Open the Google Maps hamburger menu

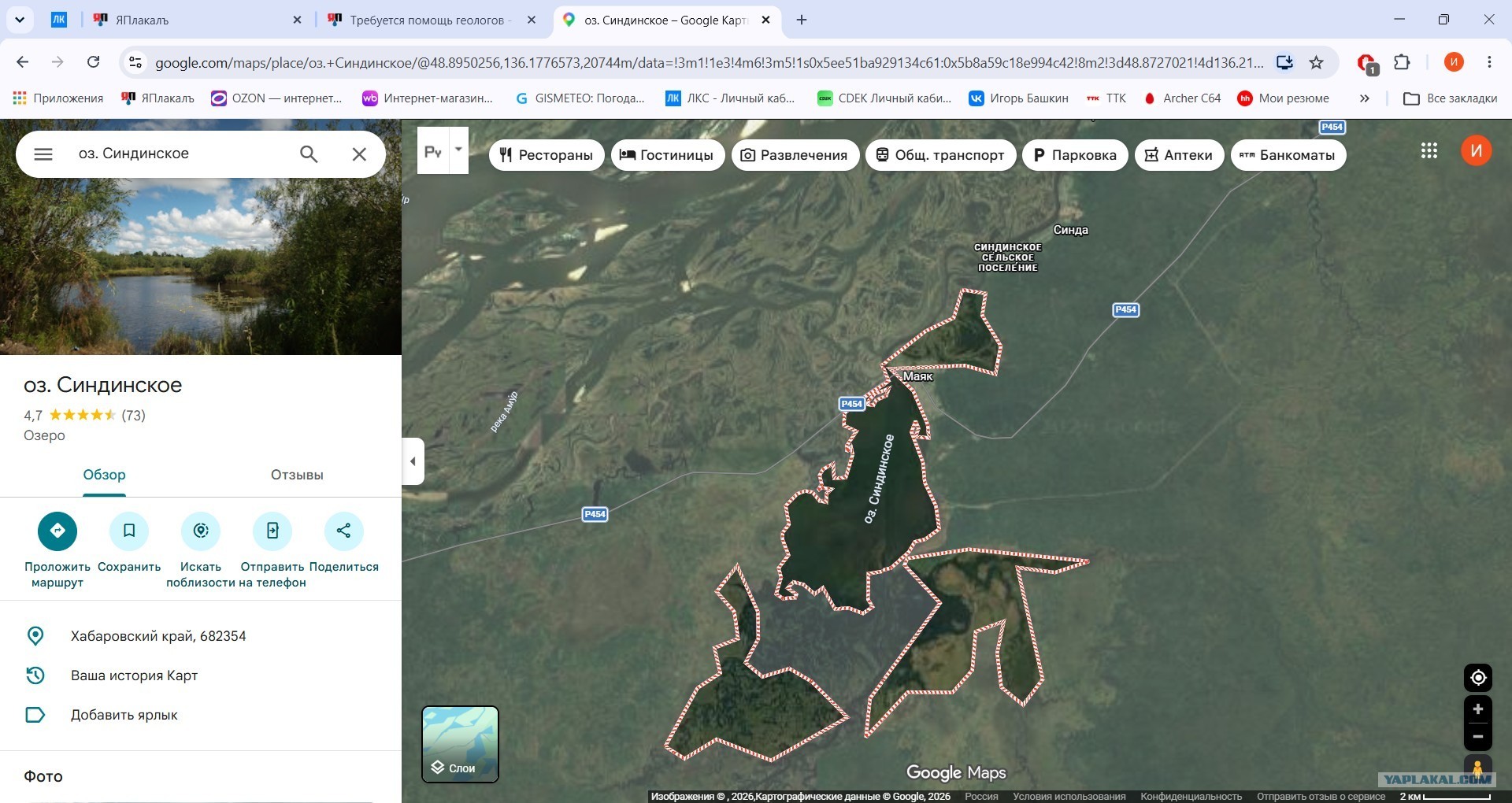click(x=43, y=154)
